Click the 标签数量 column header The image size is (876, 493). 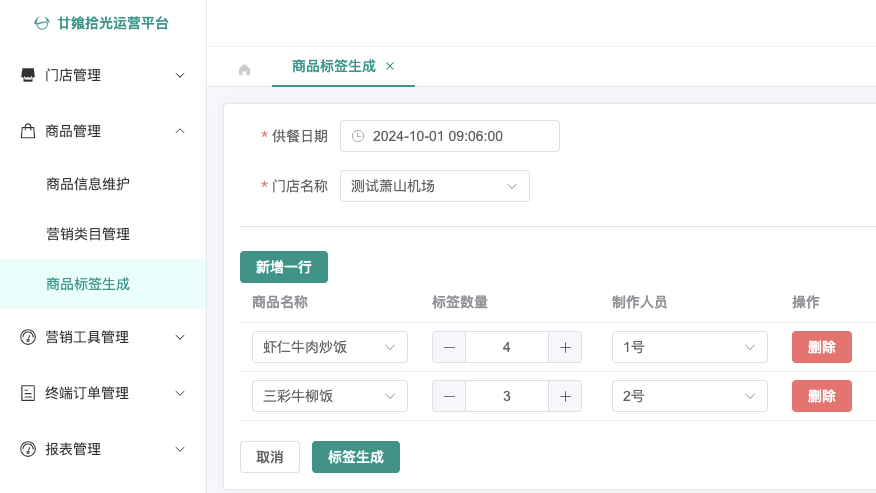coord(460,302)
